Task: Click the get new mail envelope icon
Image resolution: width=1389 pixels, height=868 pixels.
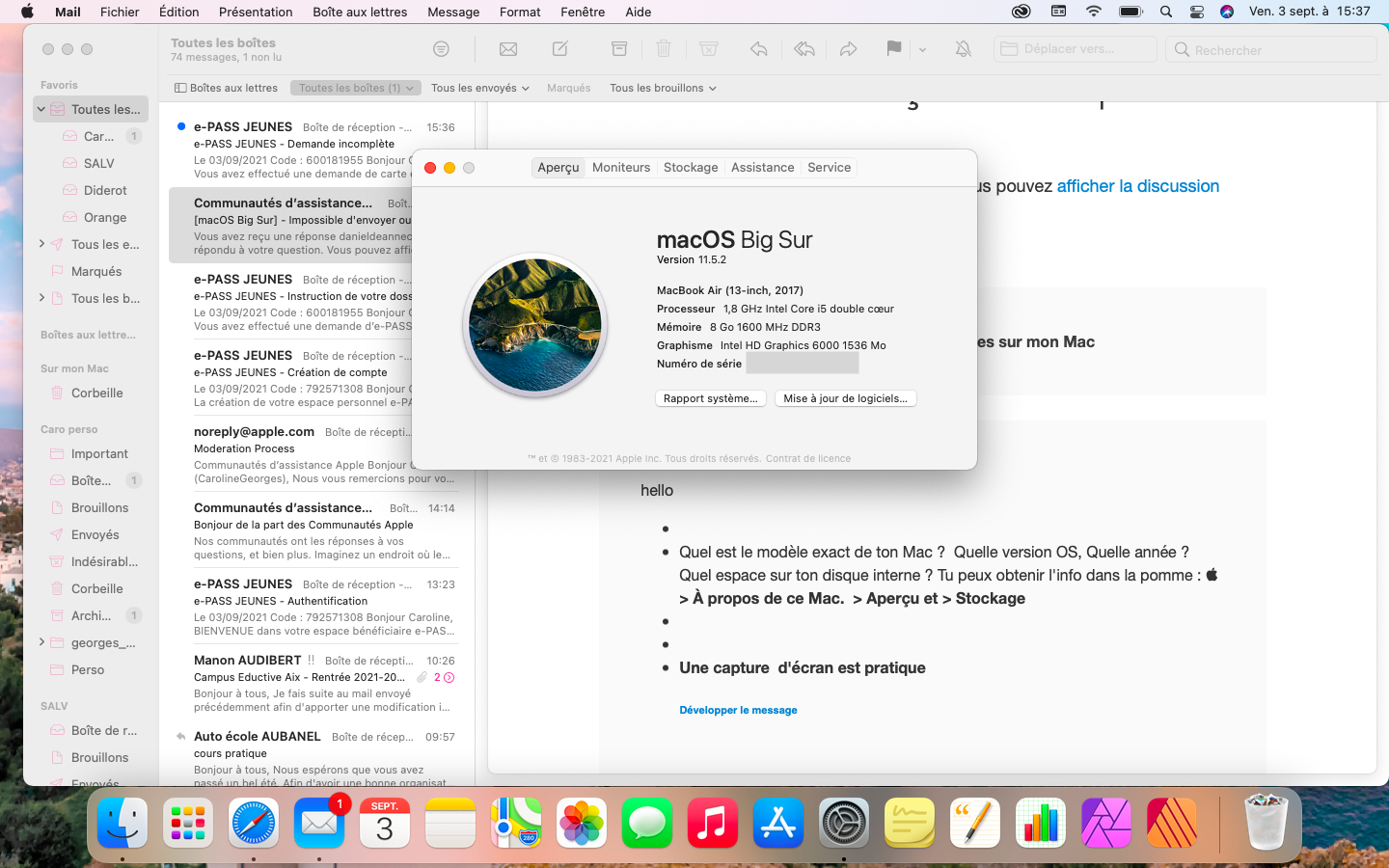Action: click(508, 49)
